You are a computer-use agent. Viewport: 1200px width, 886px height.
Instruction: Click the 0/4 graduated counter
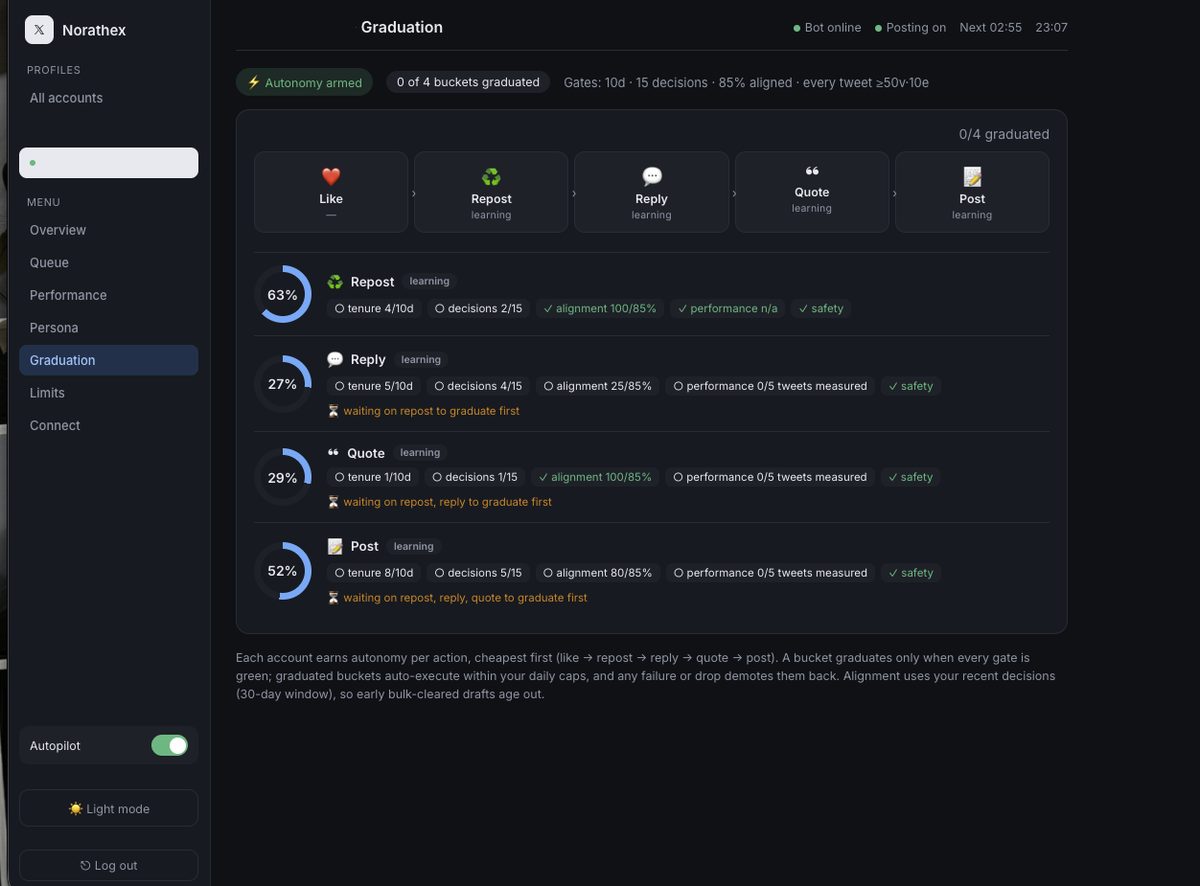point(1004,134)
